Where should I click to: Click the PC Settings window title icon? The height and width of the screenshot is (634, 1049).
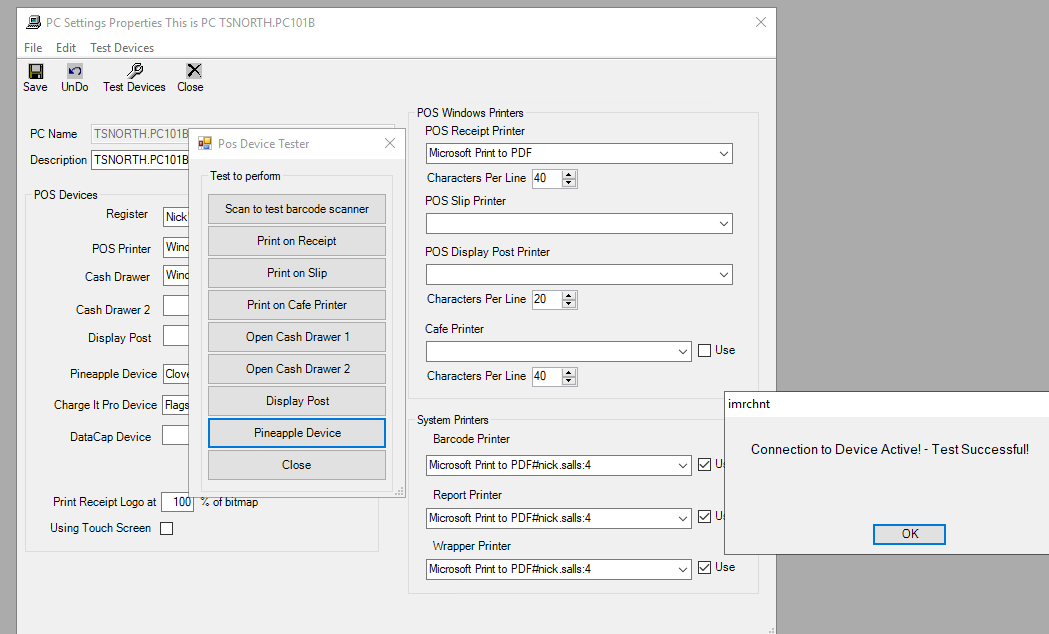pyautogui.click(x=33, y=23)
